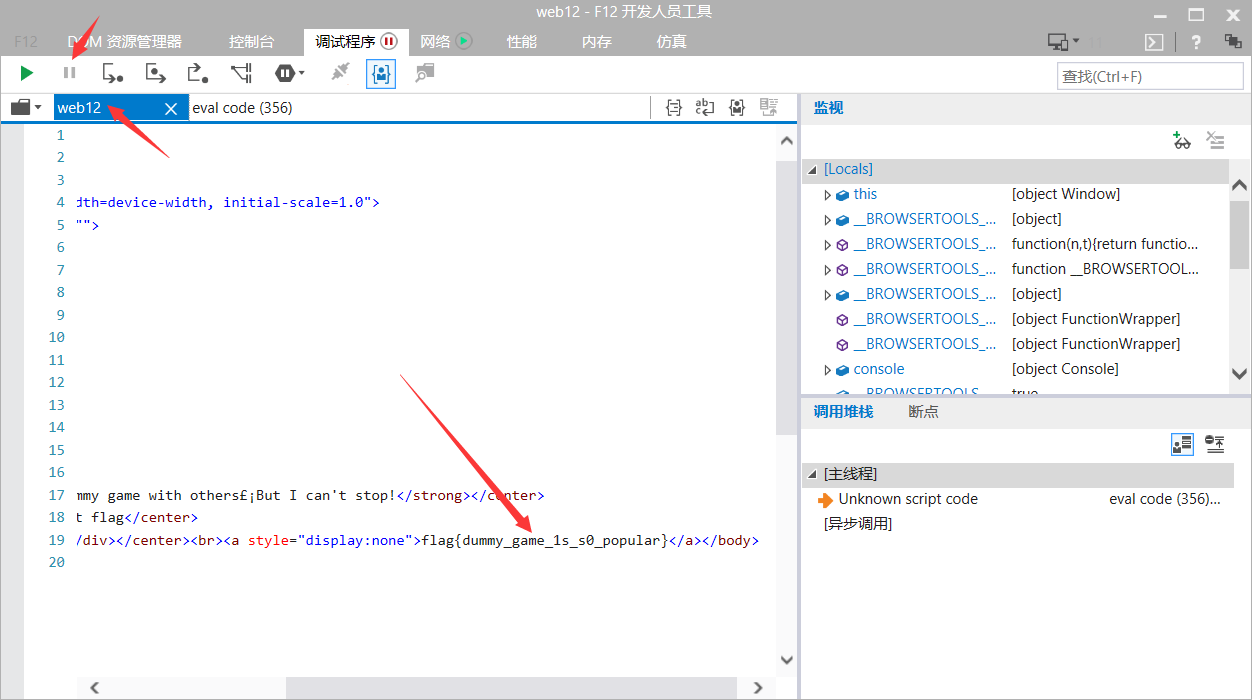
Task: Switch to the DOM 资源管理器 tab
Action: (x=124, y=42)
